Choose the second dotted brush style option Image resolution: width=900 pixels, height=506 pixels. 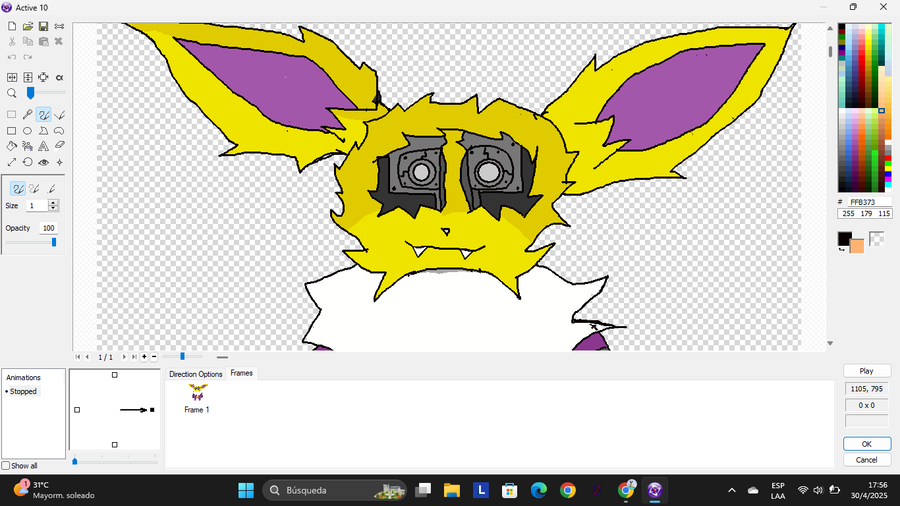pos(34,188)
